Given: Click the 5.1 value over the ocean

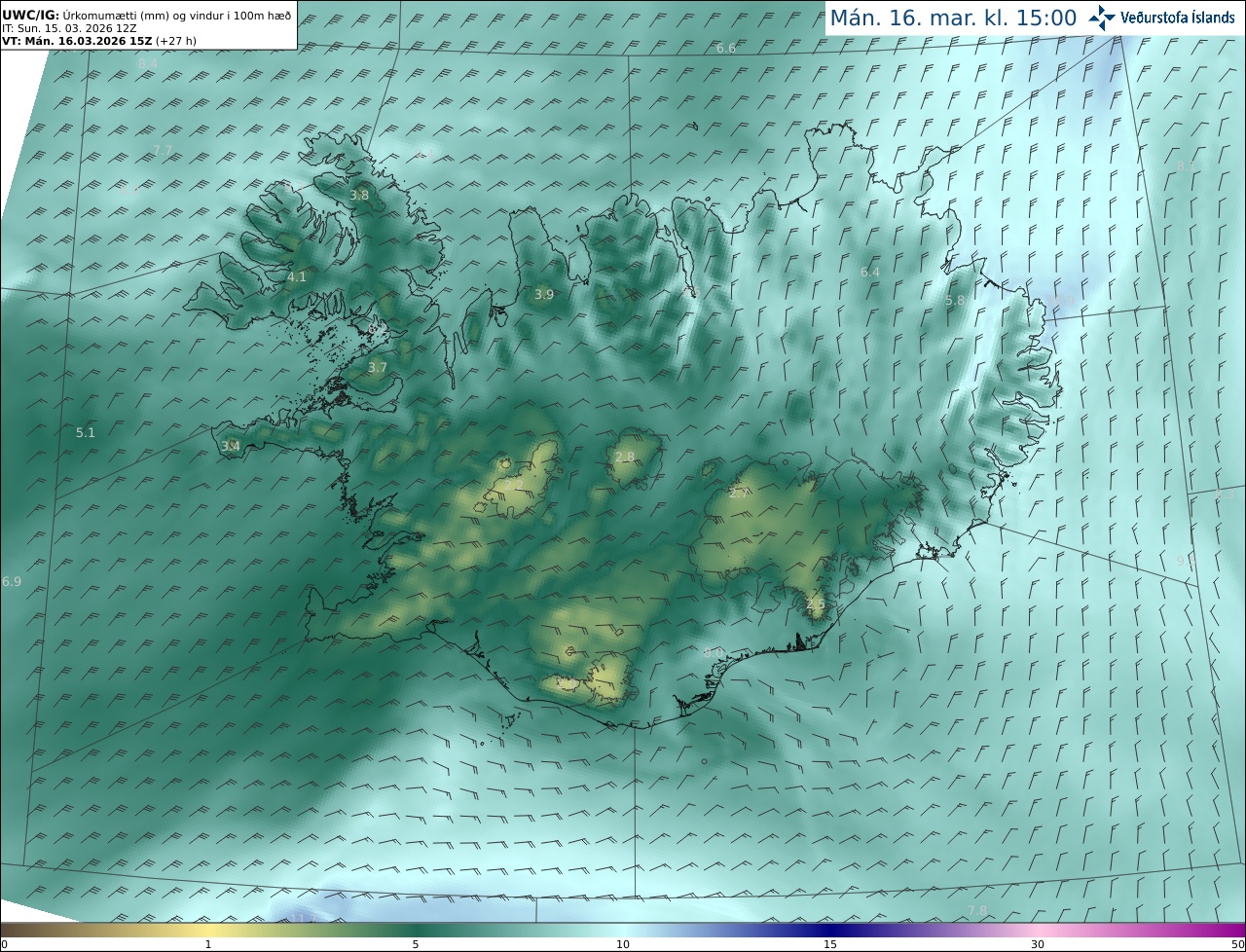Looking at the screenshot, I should [86, 432].
